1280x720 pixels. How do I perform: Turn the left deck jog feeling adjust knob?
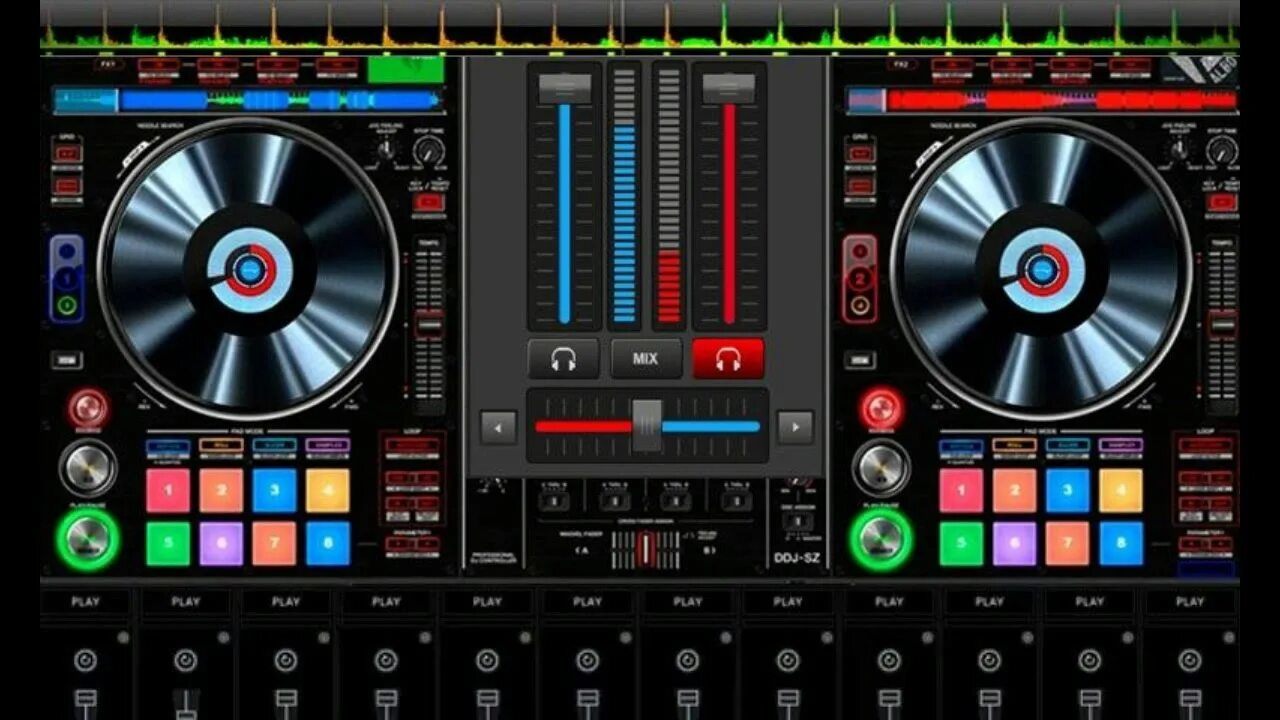click(x=386, y=150)
